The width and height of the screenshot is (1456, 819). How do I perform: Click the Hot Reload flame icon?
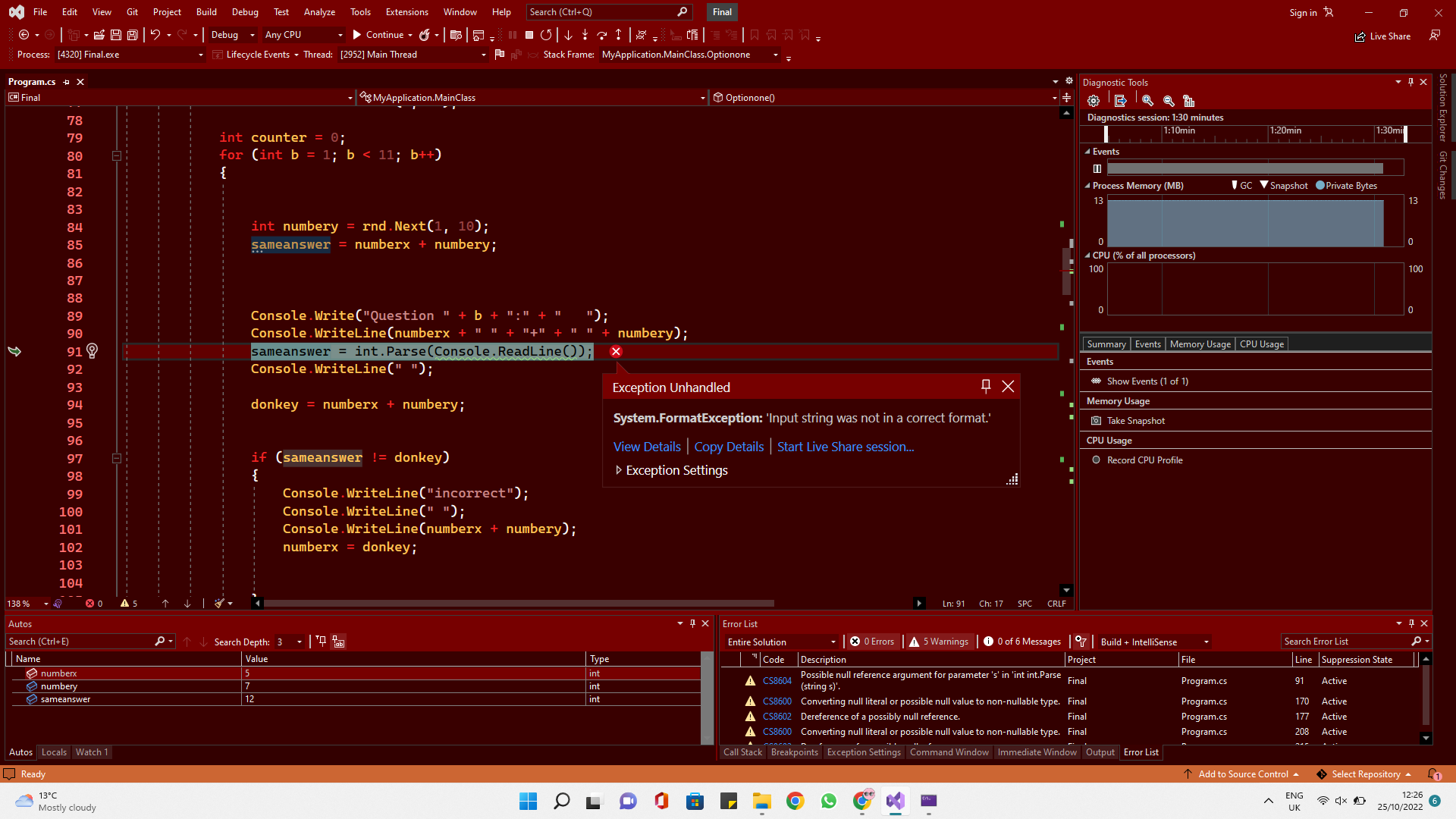pyautogui.click(x=425, y=35)
